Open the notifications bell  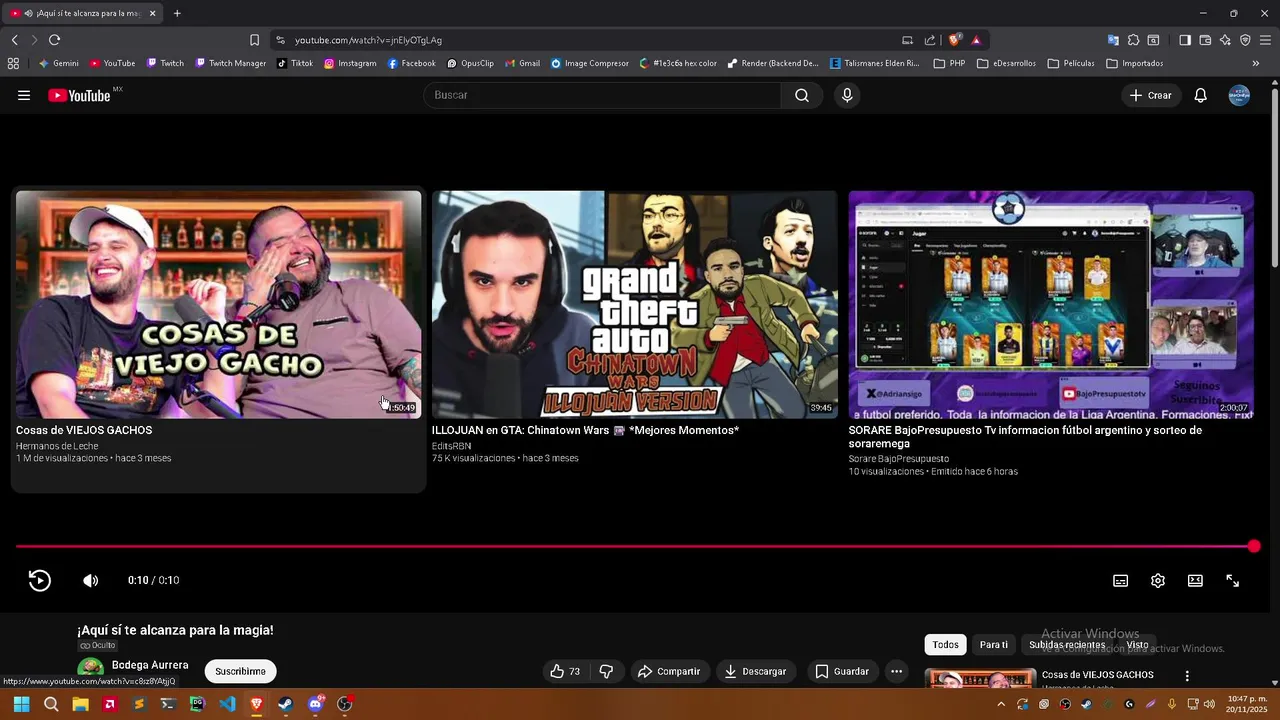point(1201,95)
